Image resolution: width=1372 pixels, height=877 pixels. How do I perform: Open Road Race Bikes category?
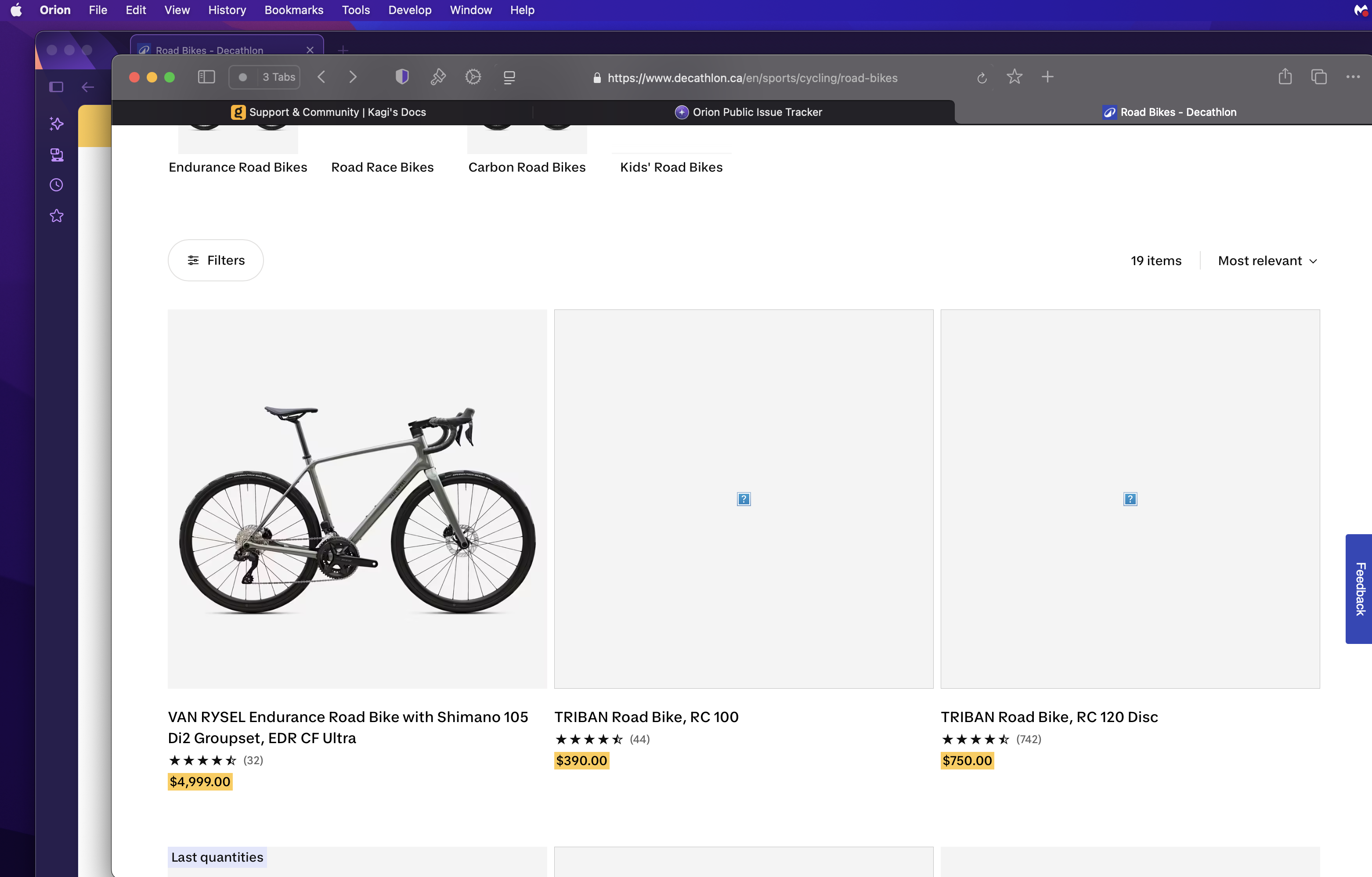383,167
